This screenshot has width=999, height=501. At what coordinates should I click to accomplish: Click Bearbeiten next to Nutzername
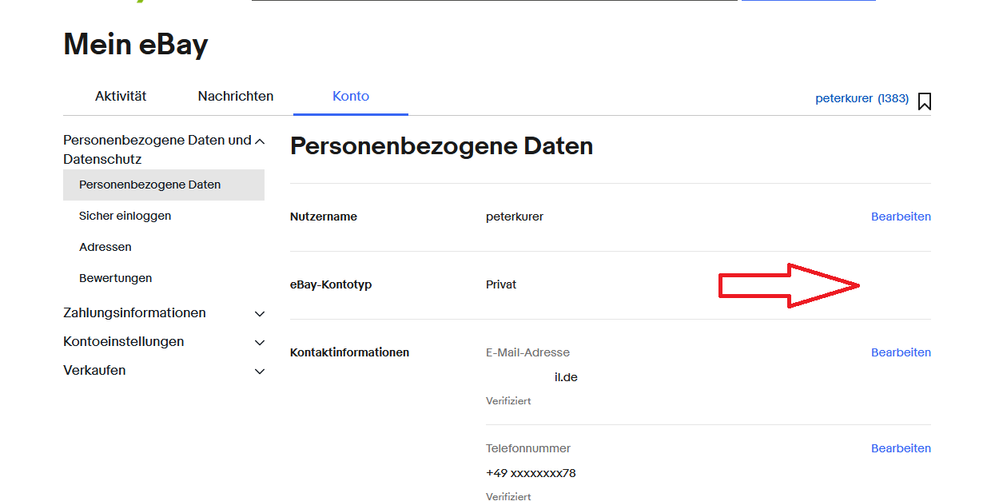[x=900, y=217]
